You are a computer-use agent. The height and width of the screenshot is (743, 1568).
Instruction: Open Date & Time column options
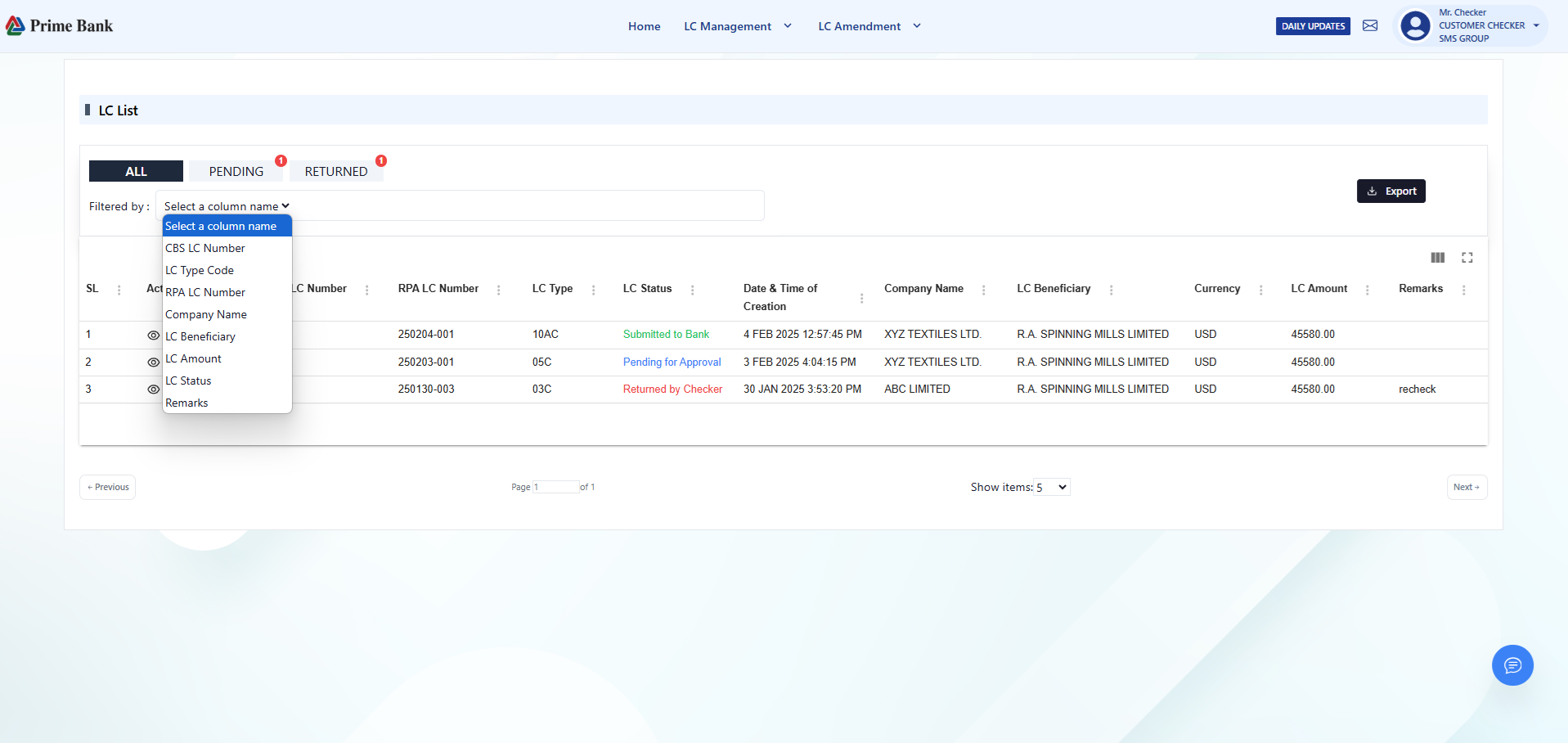point(862,298)
